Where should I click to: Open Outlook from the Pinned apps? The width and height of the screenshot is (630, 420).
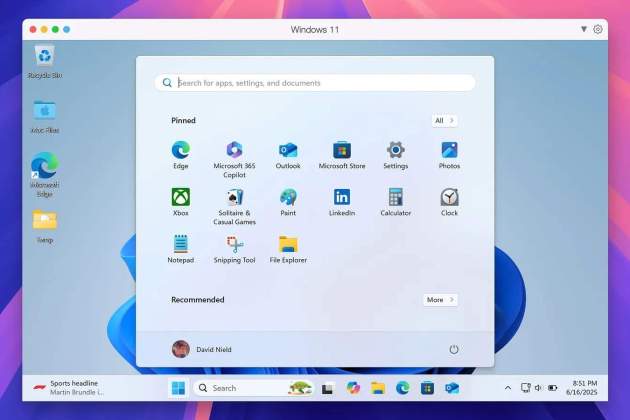tap(288, 155)
